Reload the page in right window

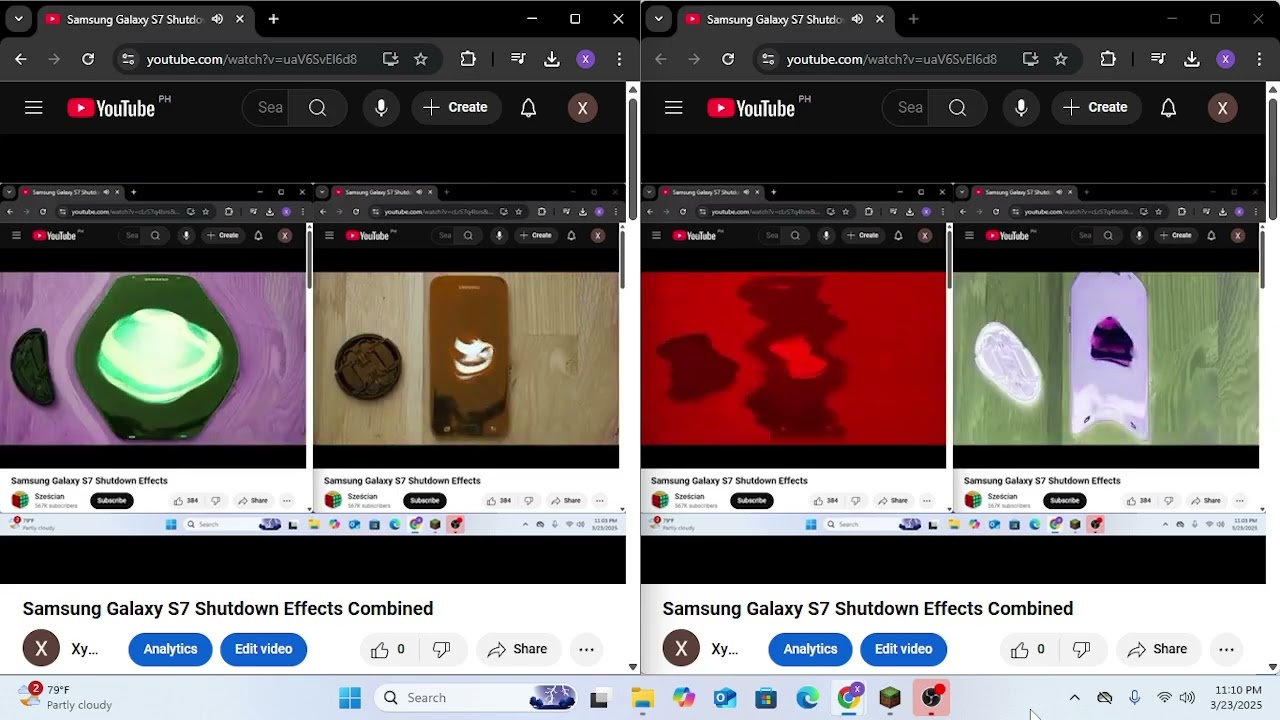point(728,59)
